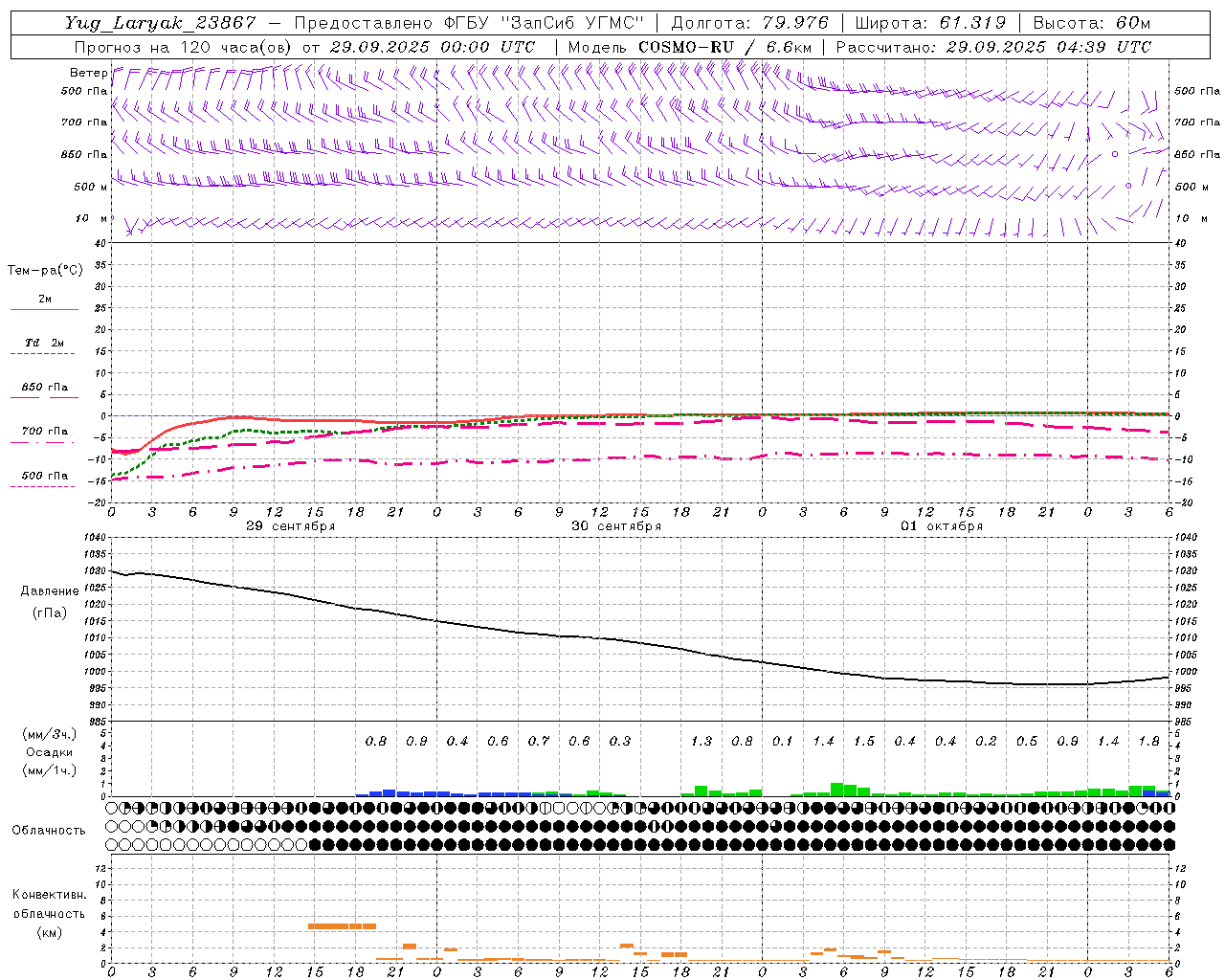Viewport: 1225px width, 980px height.
Task: Click the text ФГБУ "ЗапСиб УГМС"
Action: coord(544,23)
